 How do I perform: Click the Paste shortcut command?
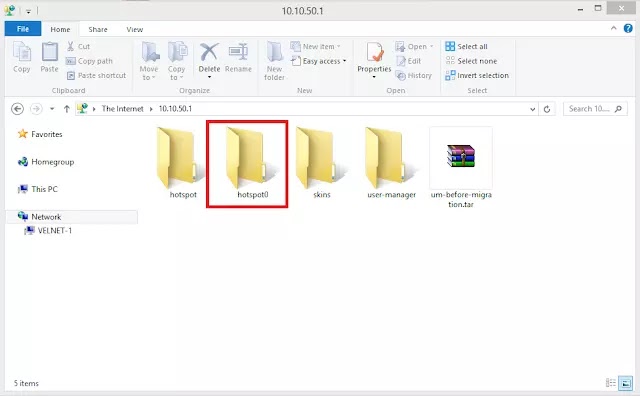point(96,76)
